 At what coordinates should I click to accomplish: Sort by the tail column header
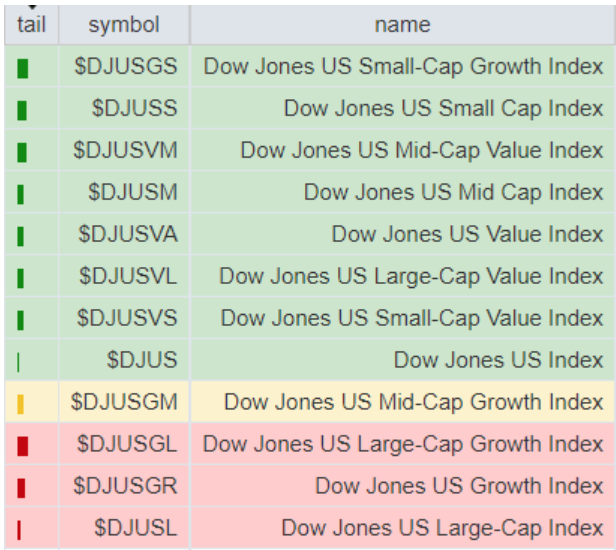click(x=31, y=25)
